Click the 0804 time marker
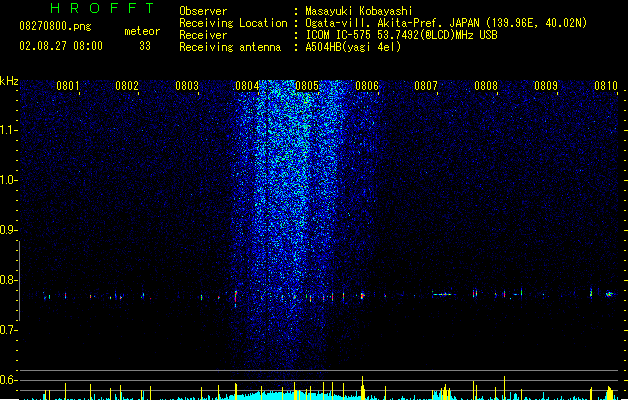 [x=247, y=86]
